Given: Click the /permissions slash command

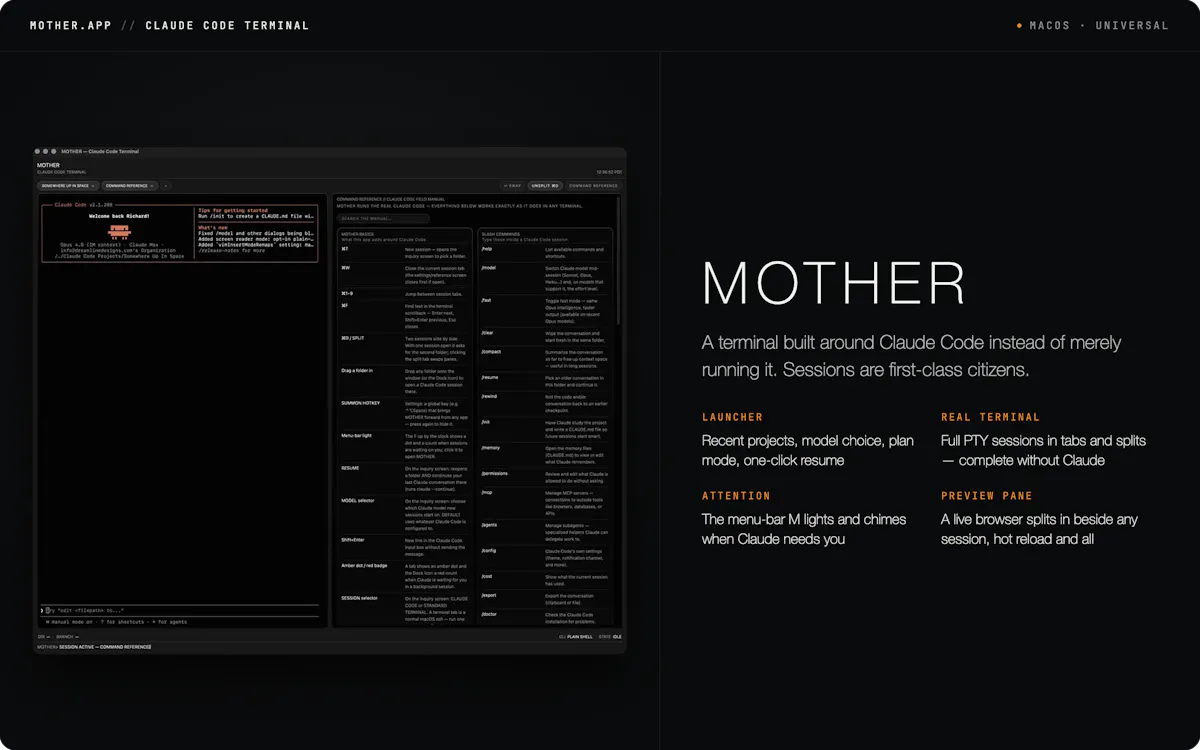Looking at the screenshot, I should click(x=546, y=475).
